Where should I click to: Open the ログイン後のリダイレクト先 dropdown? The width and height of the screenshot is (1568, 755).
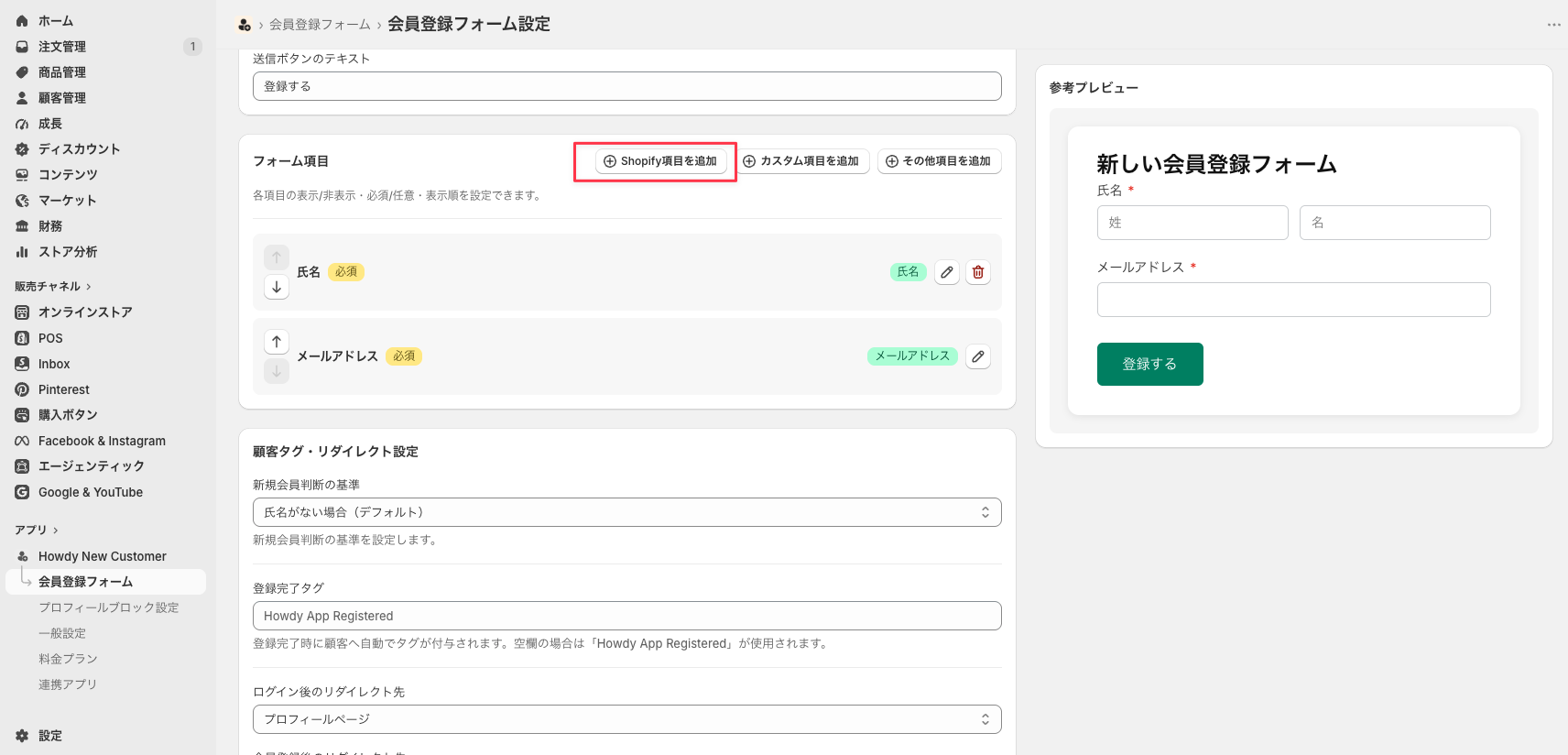coord(626,719)
